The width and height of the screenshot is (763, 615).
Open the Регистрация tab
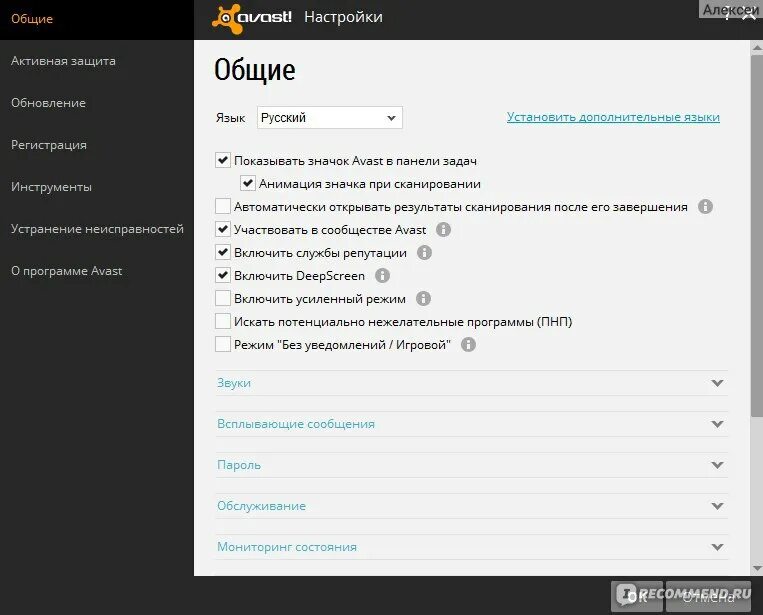pyautogui.click(x=97, y=145)
